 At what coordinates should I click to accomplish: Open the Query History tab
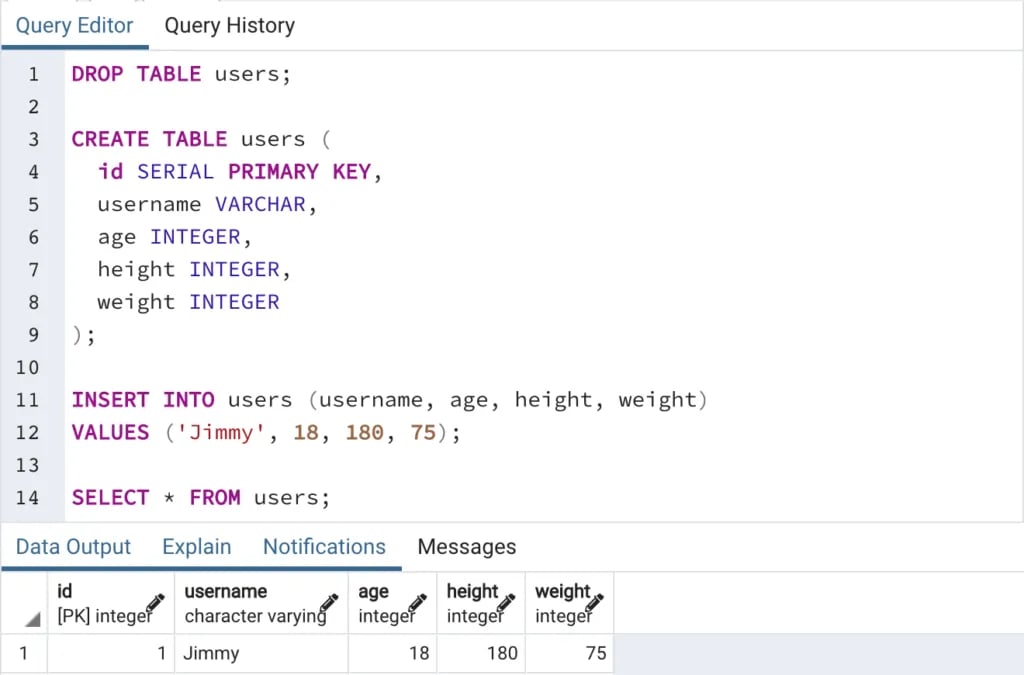tap(229, 25)
